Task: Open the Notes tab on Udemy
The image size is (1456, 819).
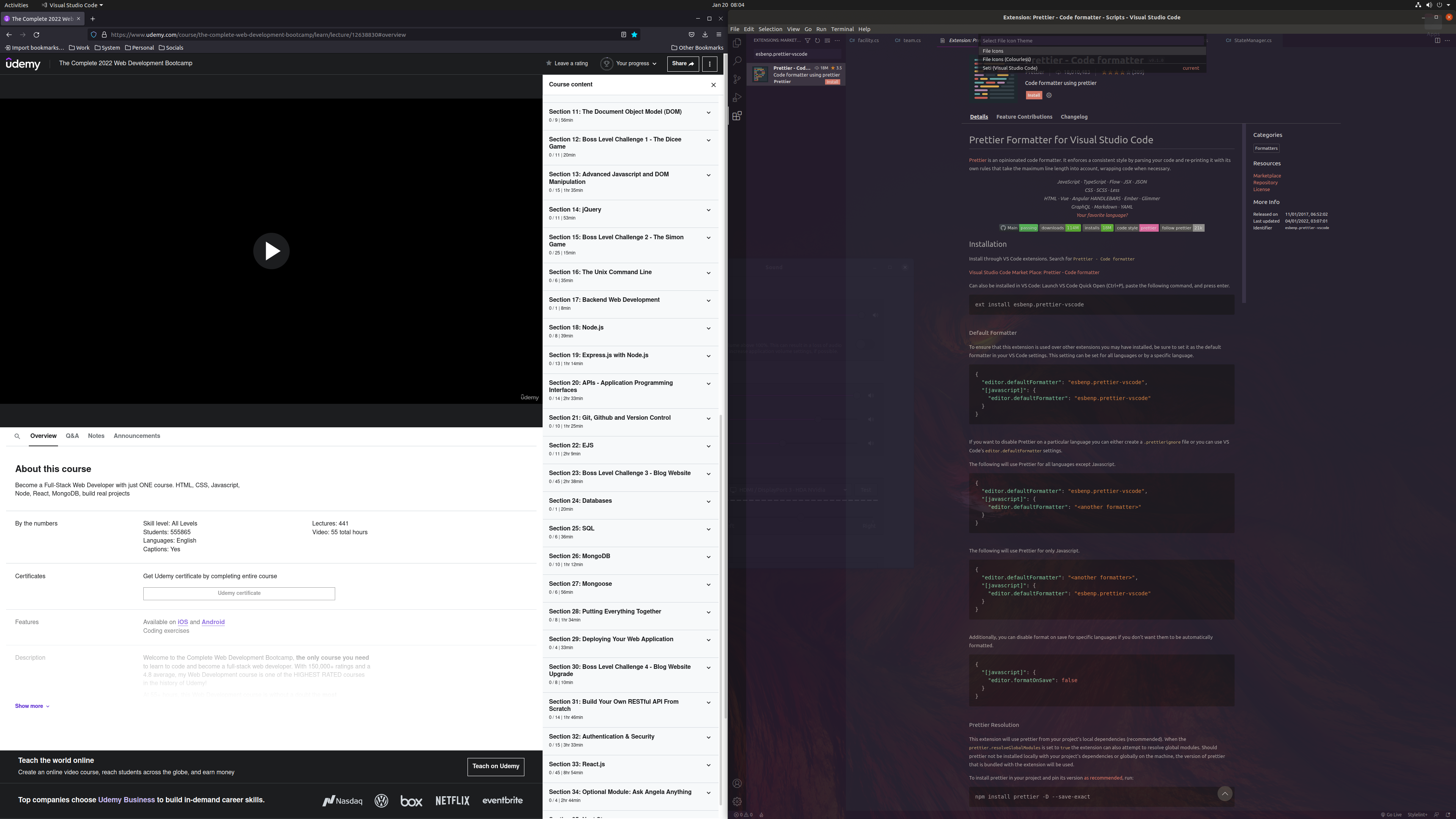Action: click(x=96, y=436)
